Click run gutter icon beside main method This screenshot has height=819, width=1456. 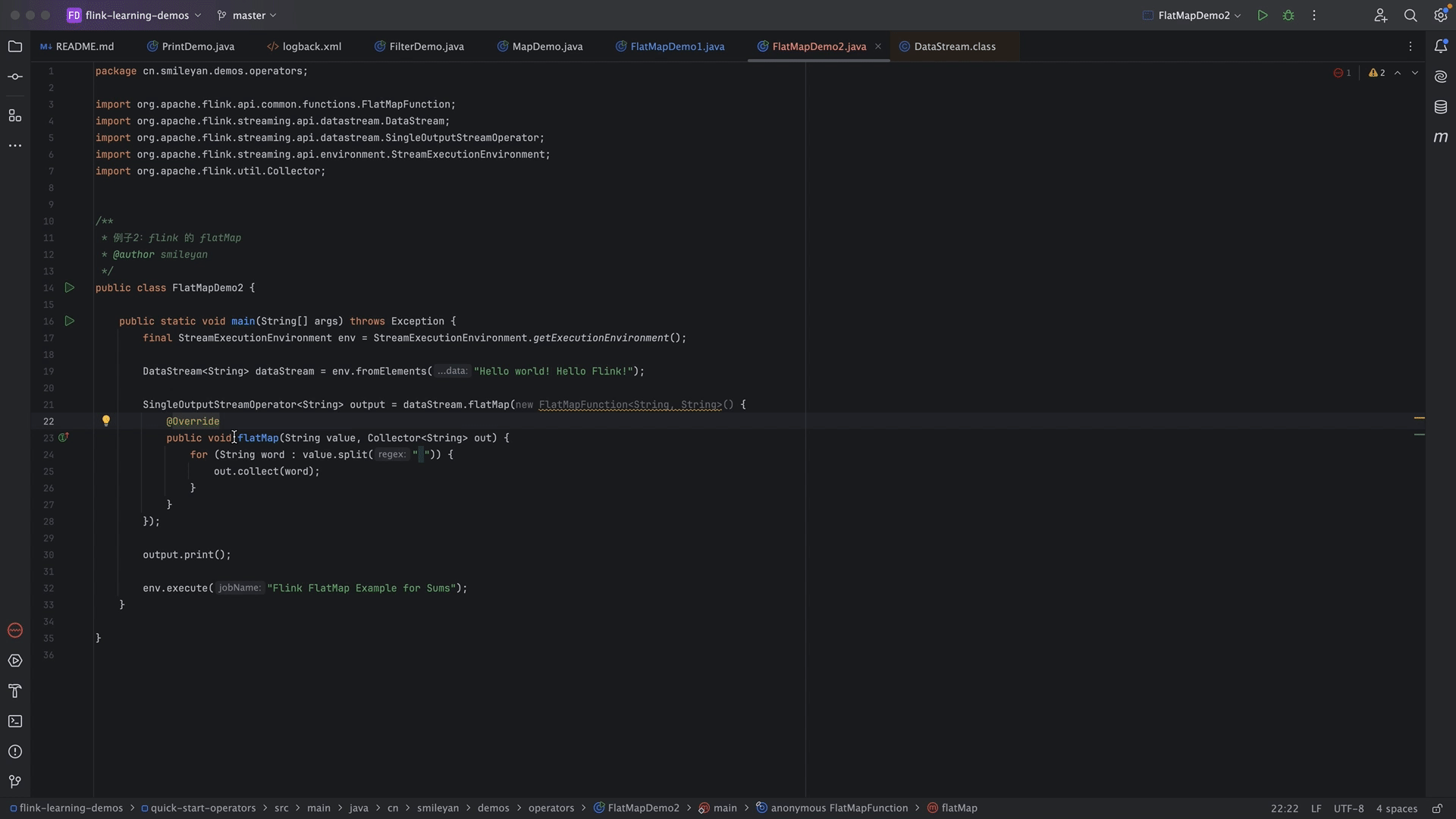(70, 322)
